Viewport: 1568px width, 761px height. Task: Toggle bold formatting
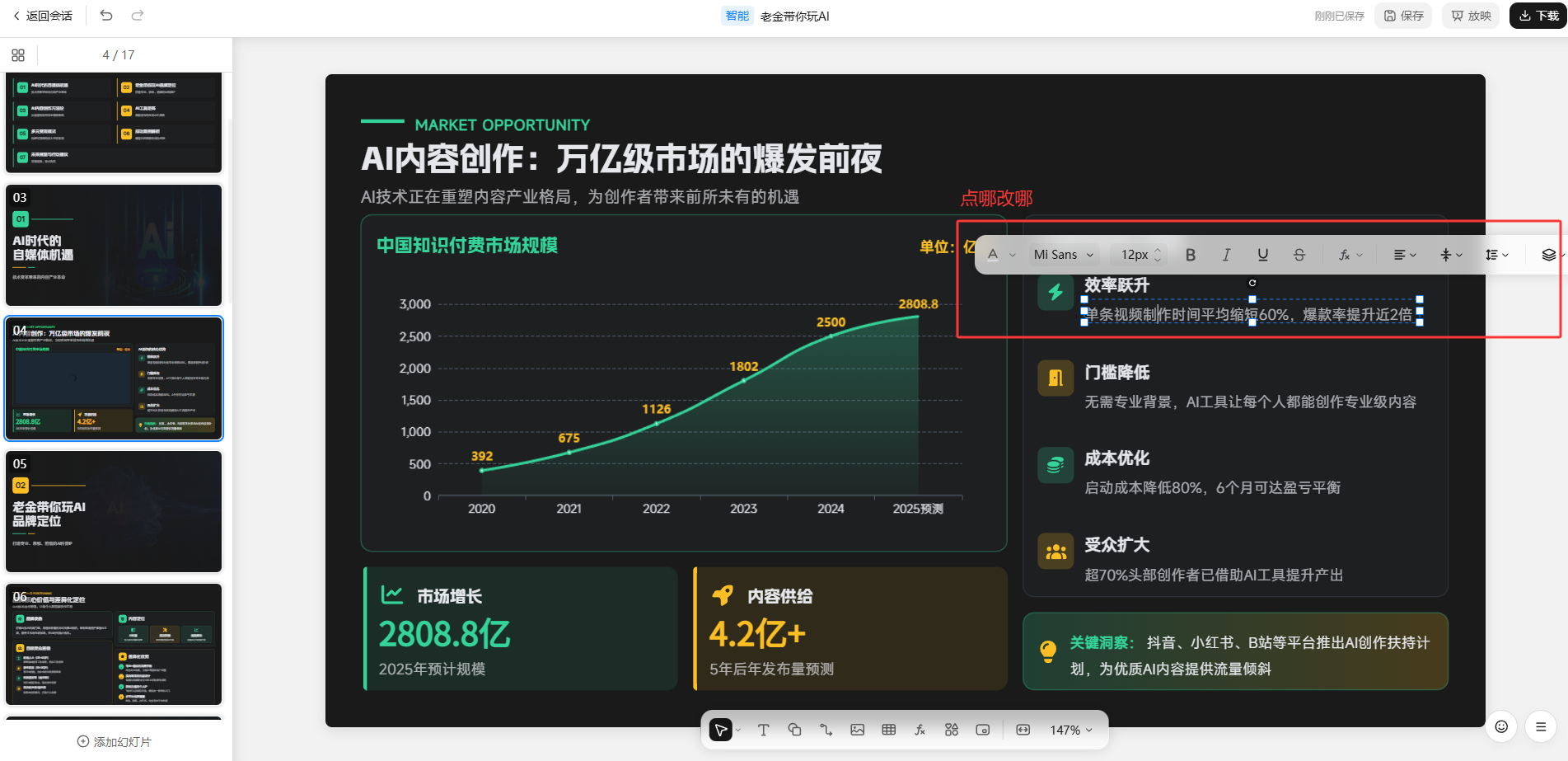pyautogui.click(x=1191, y=255)
